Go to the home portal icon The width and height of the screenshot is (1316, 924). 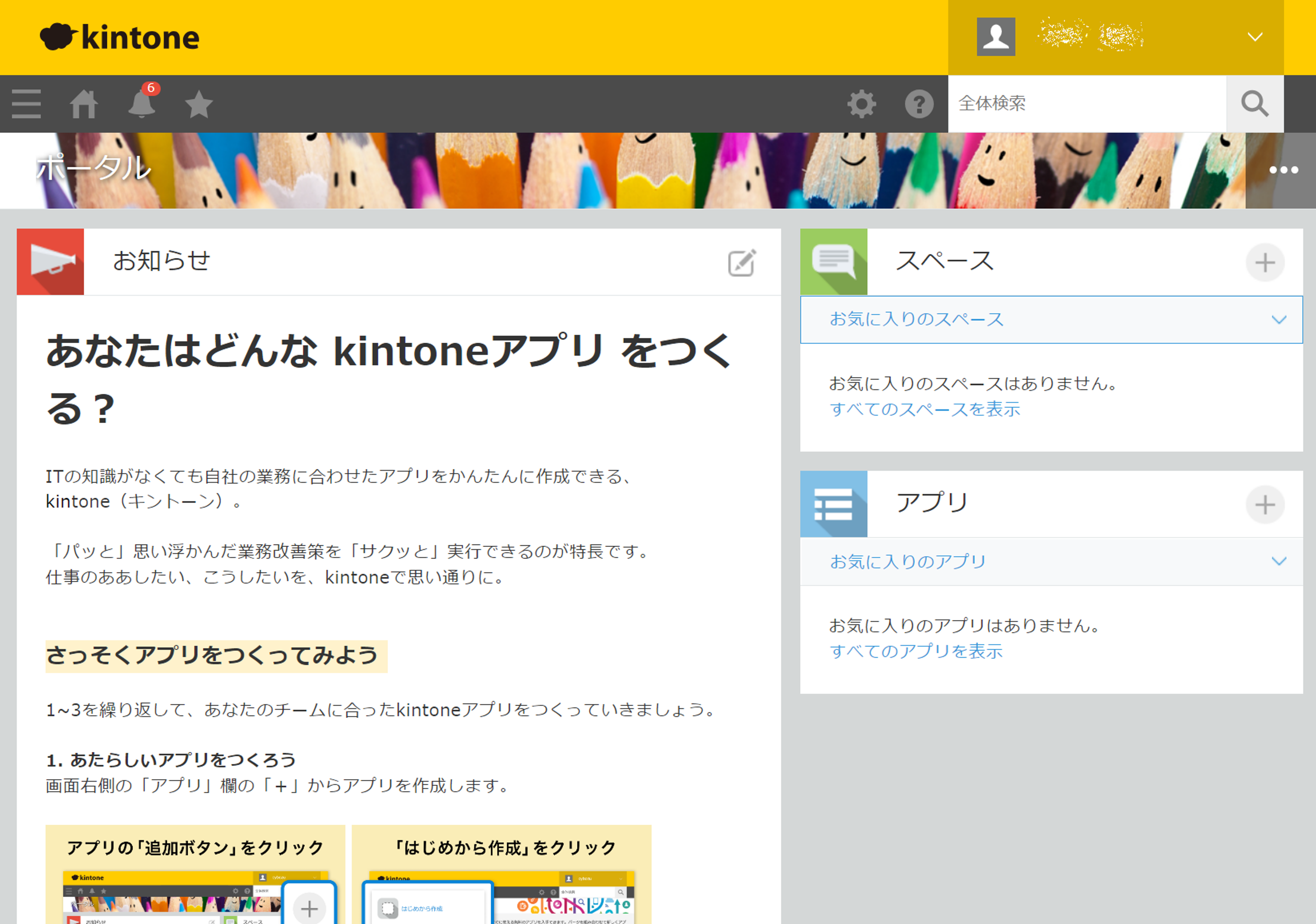point(84,104)
